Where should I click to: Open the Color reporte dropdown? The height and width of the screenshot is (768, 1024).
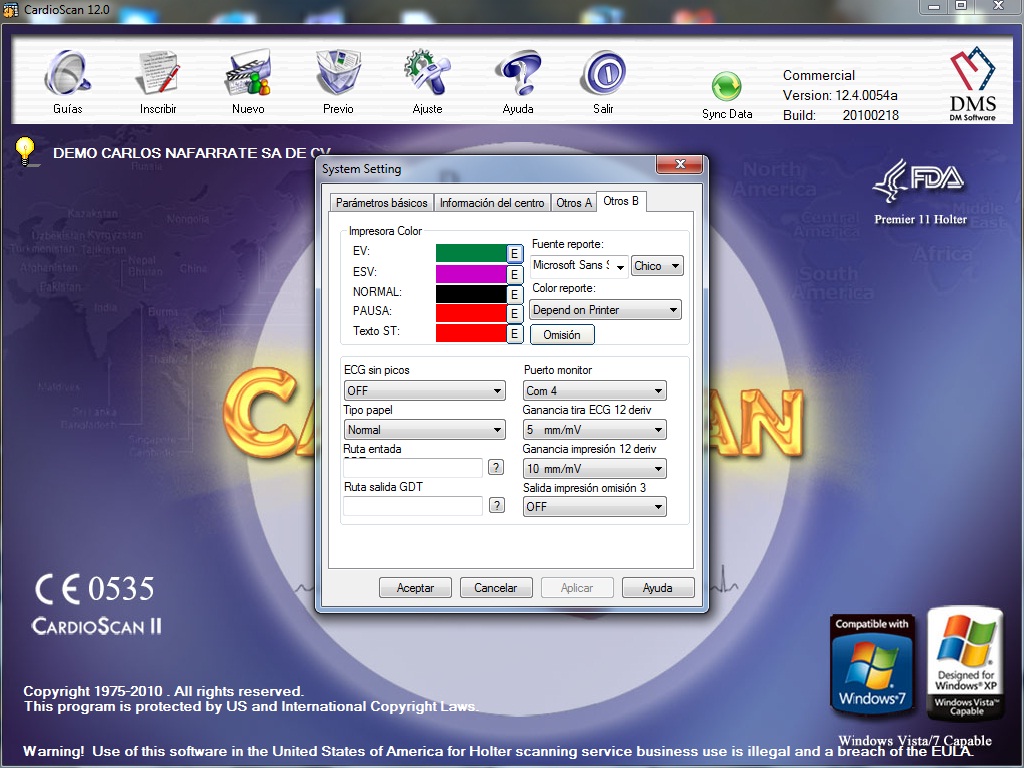coord(606,310)
